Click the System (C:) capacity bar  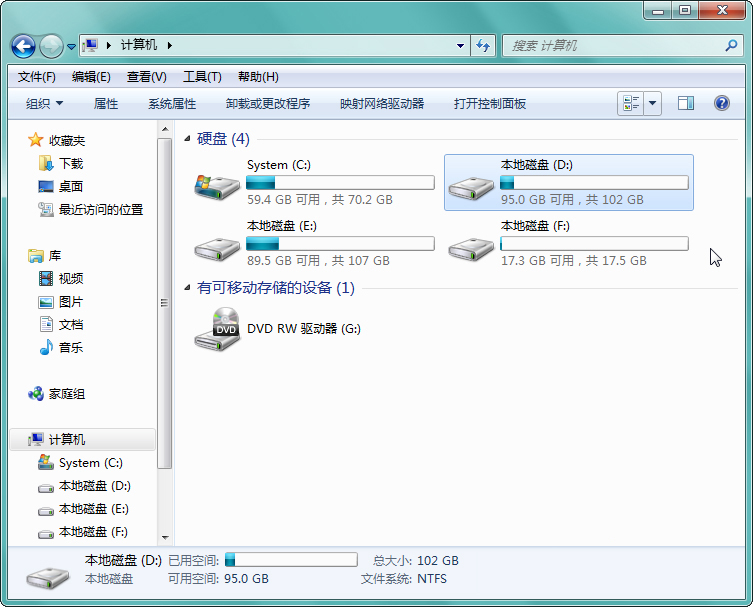point(340,182)
